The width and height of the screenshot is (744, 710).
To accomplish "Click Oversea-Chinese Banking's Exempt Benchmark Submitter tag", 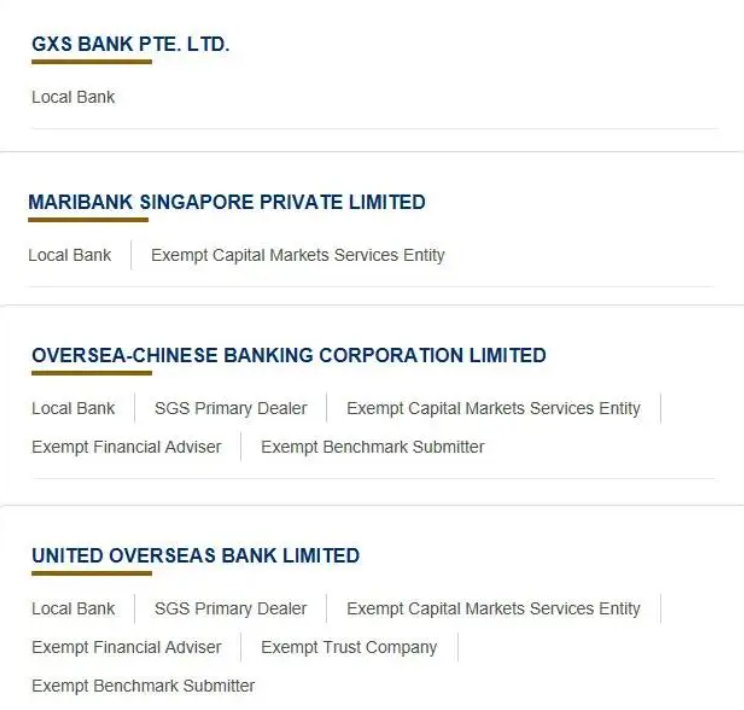I will point(373,447).
